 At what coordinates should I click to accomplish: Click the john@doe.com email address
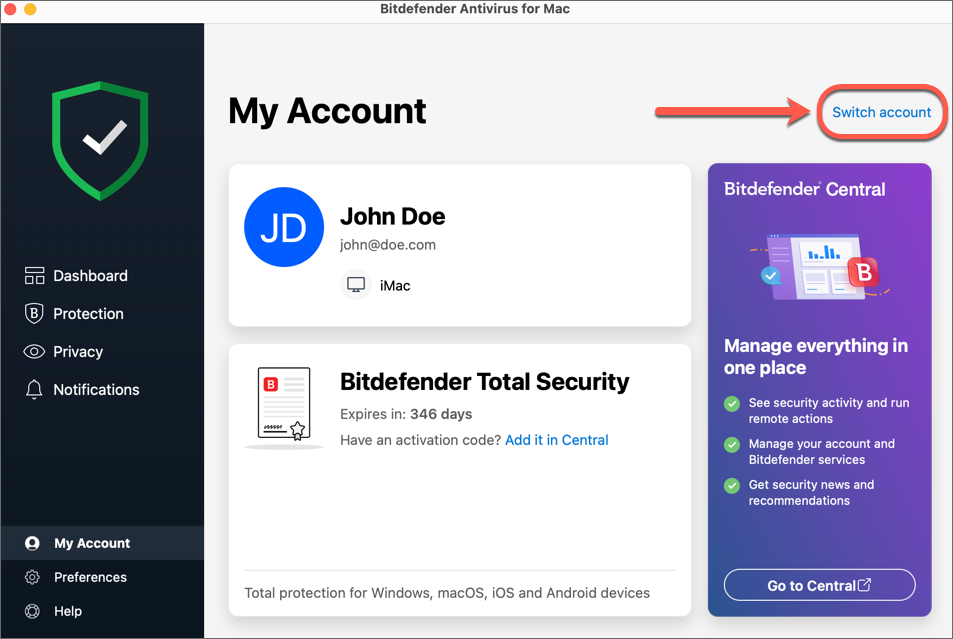click(388, 244)
